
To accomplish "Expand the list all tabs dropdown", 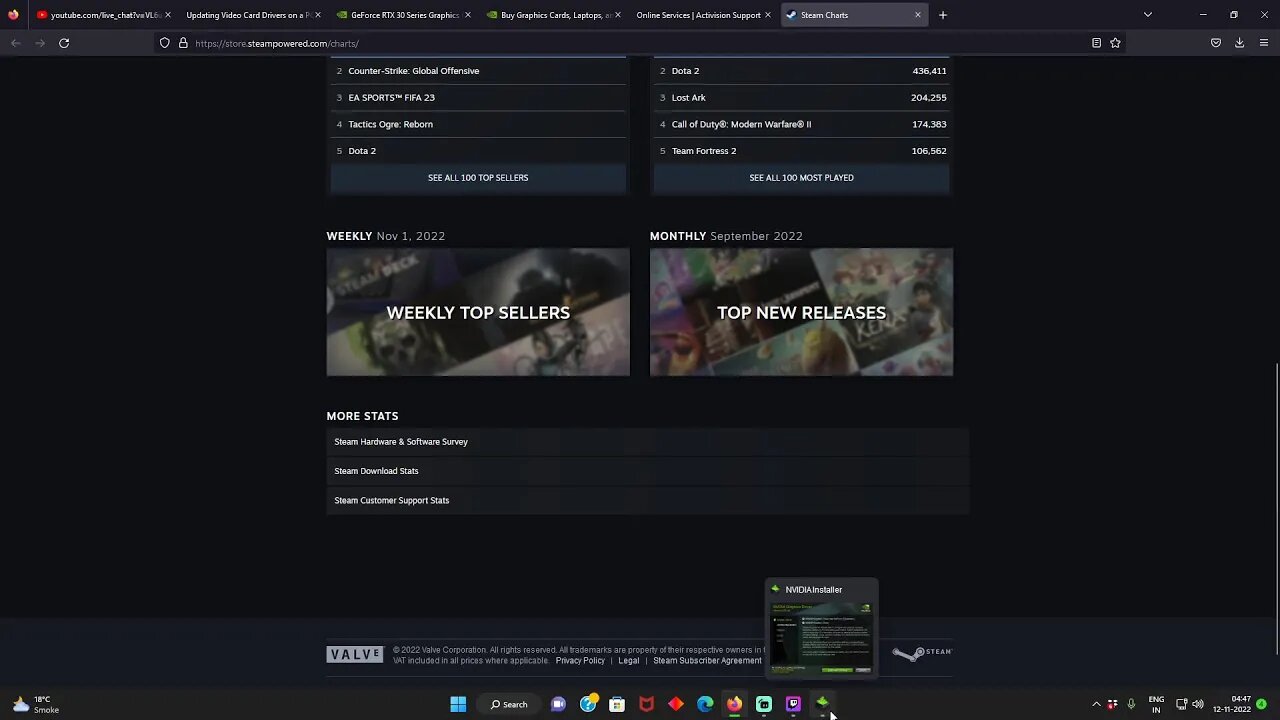I will pyautogui.click(x=1147, y=15).
